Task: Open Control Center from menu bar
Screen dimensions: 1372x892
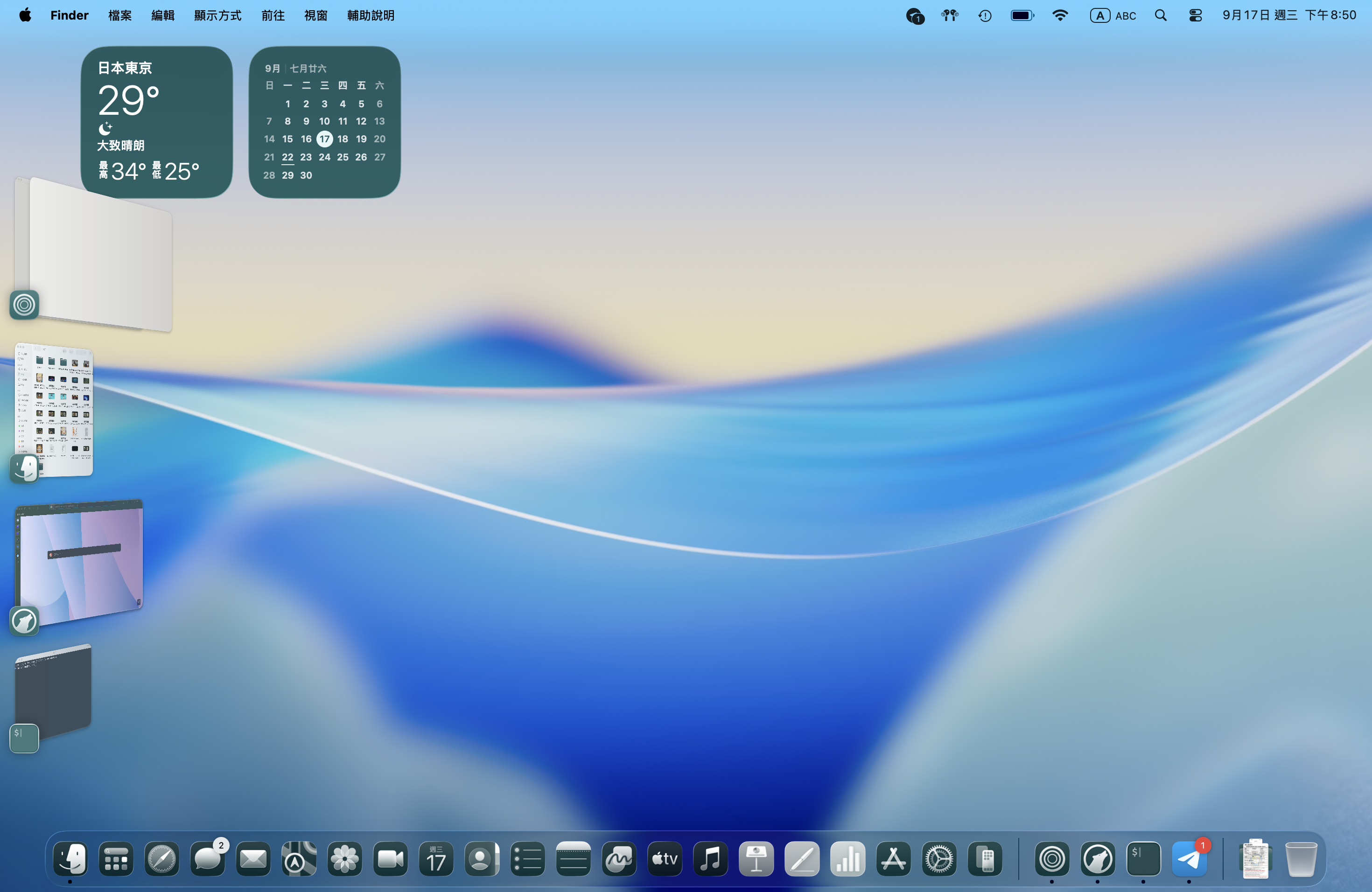Action: pos(1196,15)
